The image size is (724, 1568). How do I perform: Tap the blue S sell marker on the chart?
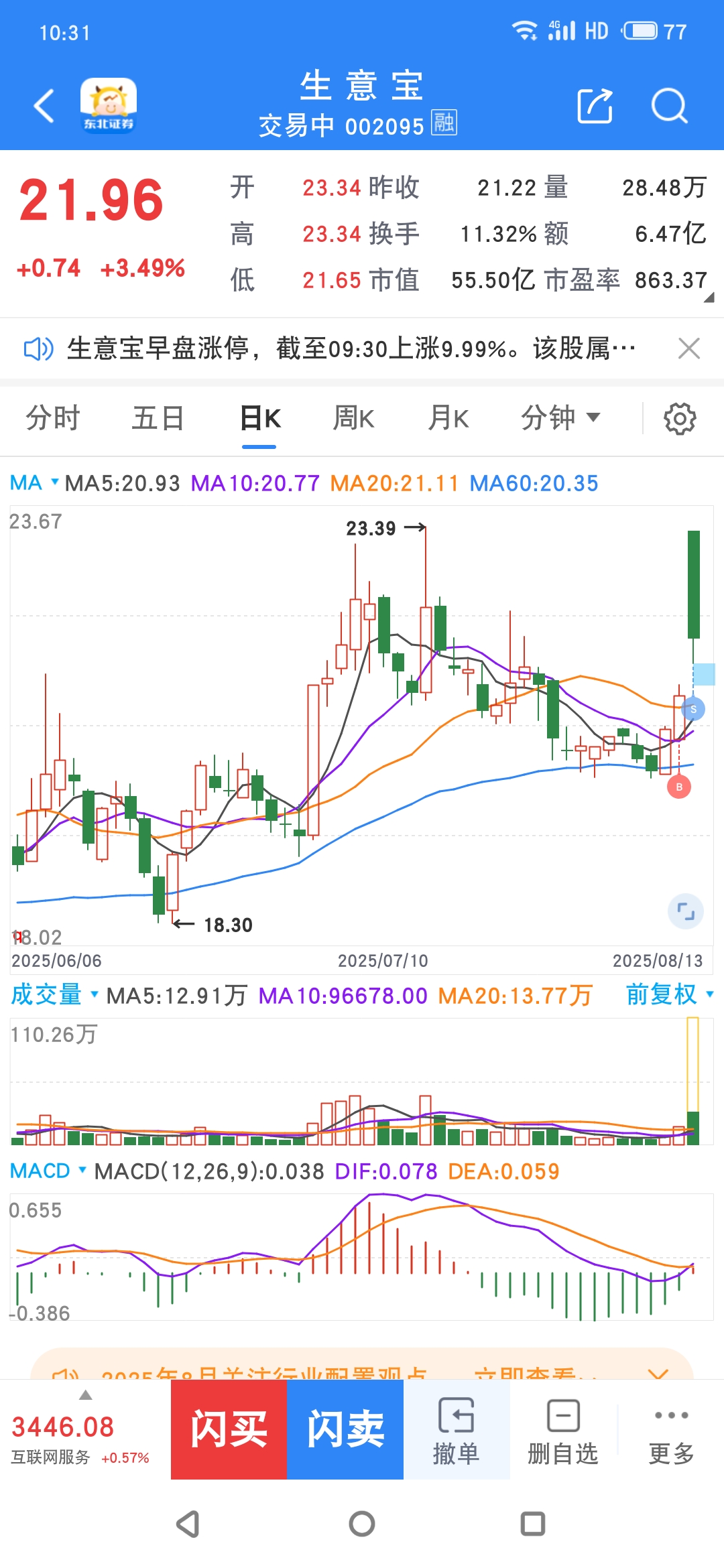[x=693, y=709]
